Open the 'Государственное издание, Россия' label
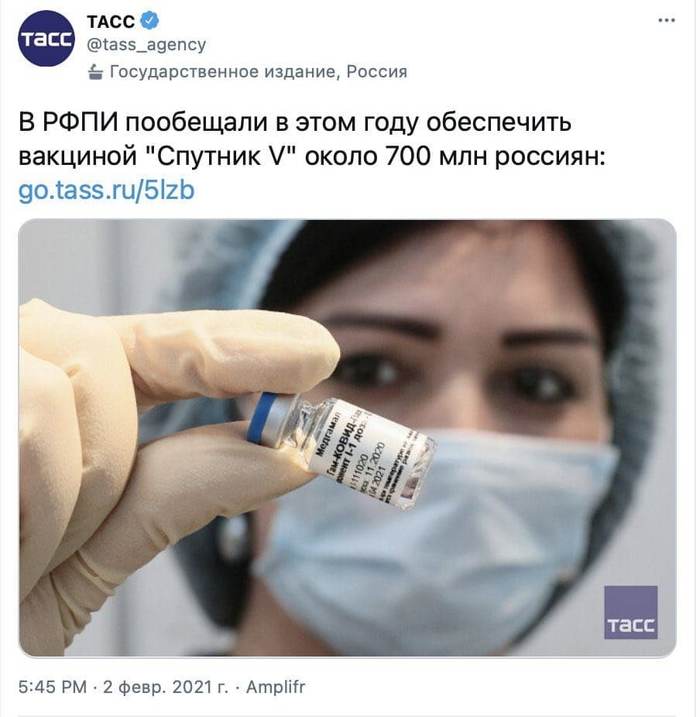 (x=258, y=72)
